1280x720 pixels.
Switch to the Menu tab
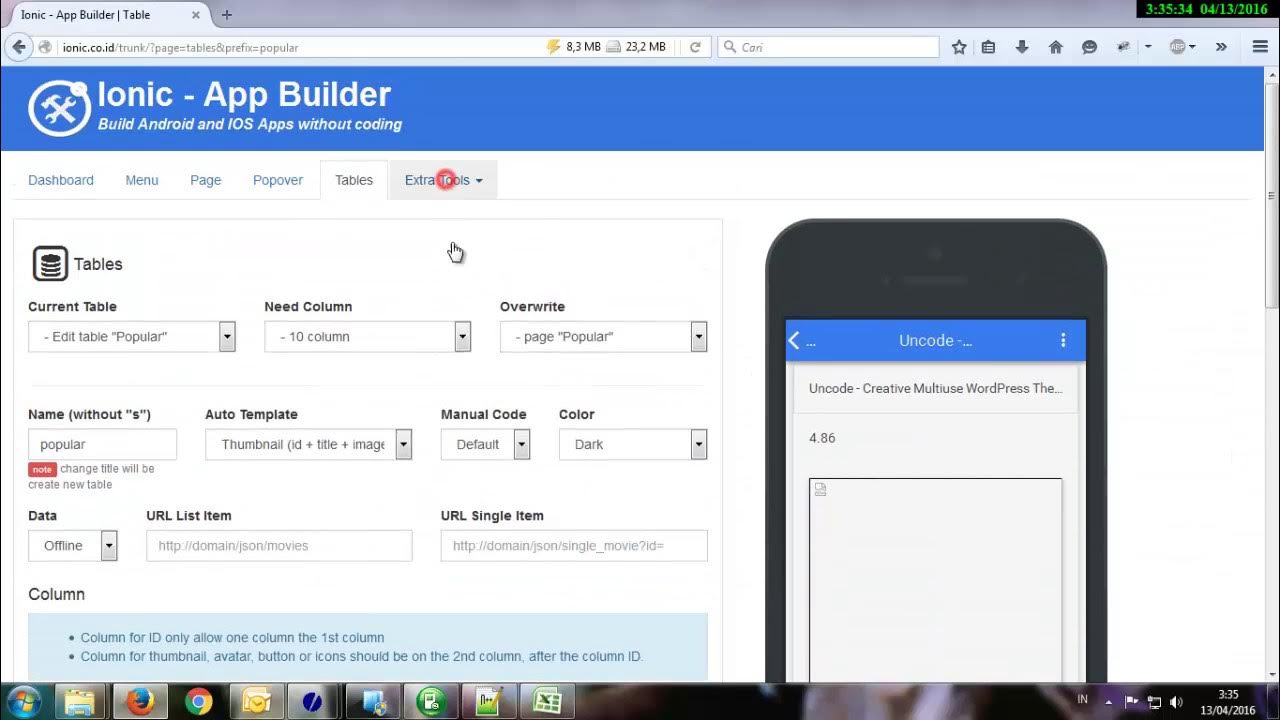point(142,180)
